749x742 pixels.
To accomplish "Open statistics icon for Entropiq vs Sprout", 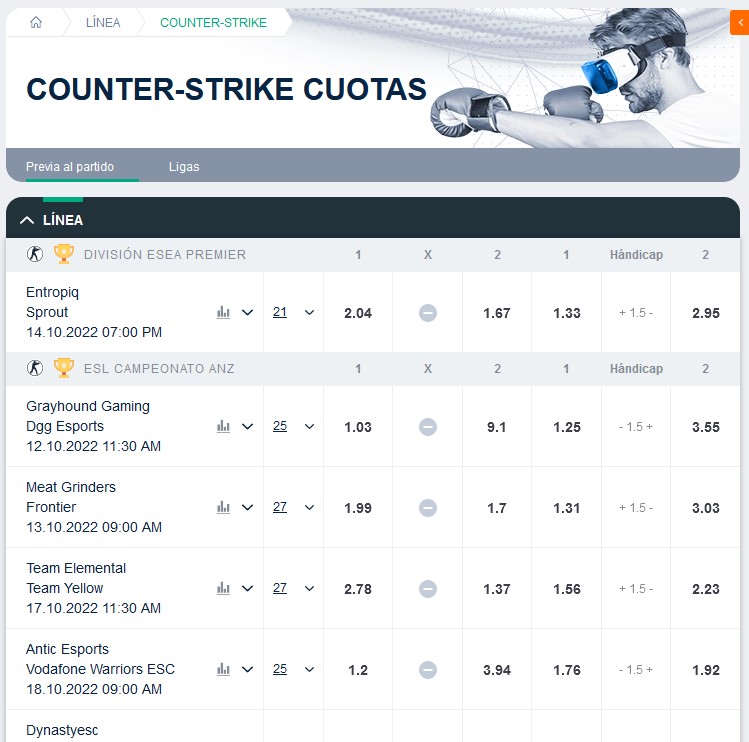I will point(223,312).
